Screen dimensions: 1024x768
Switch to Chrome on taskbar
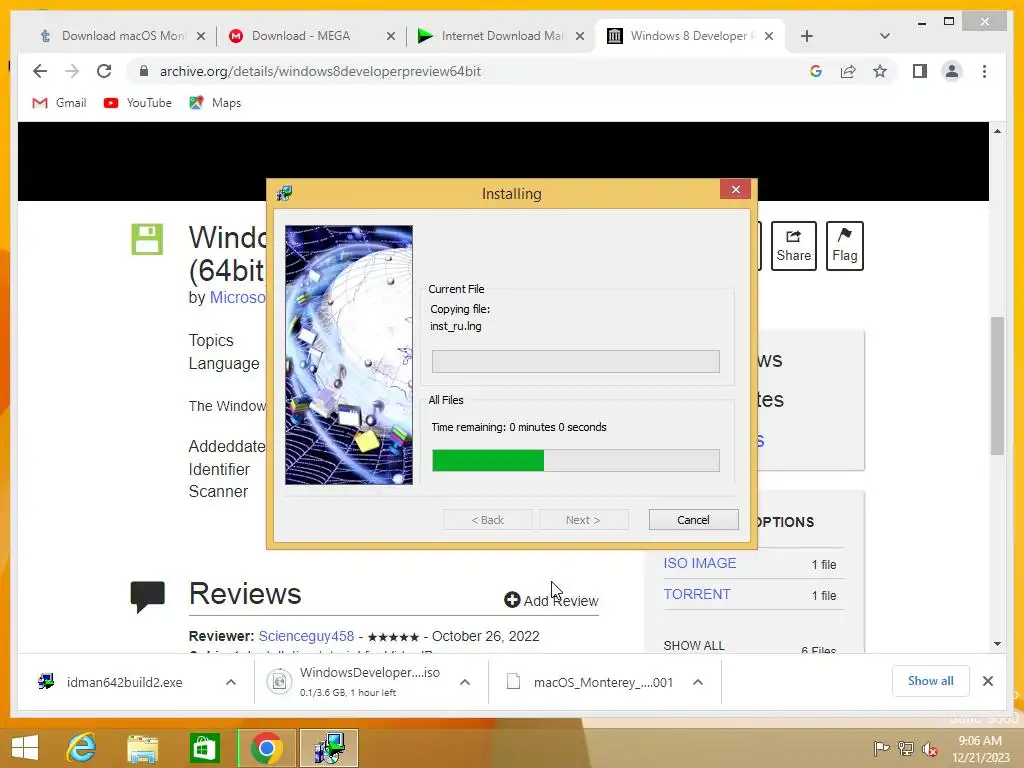click(x=266, y=748)
